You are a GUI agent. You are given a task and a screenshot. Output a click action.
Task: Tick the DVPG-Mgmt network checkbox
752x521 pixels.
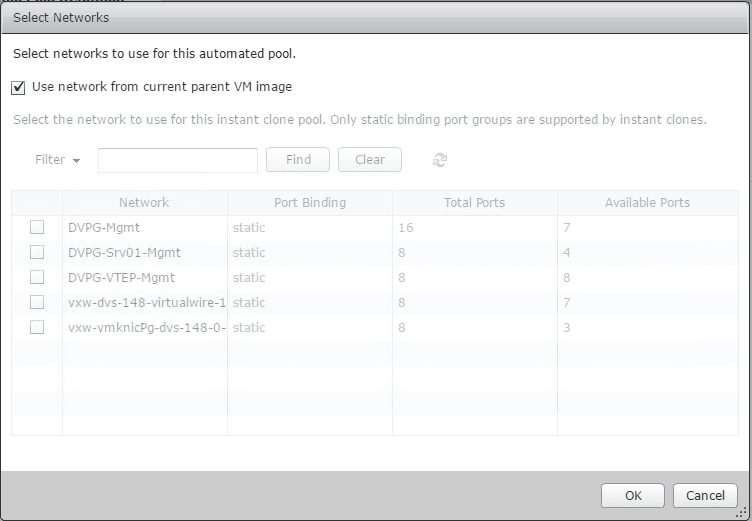[37, 227]
